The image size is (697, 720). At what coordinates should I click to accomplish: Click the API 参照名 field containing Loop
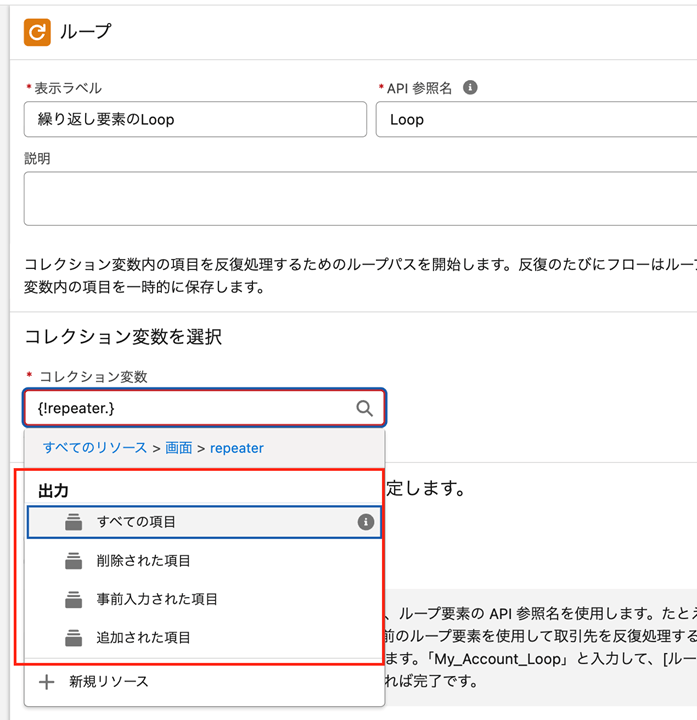click(x=535, y=120)
